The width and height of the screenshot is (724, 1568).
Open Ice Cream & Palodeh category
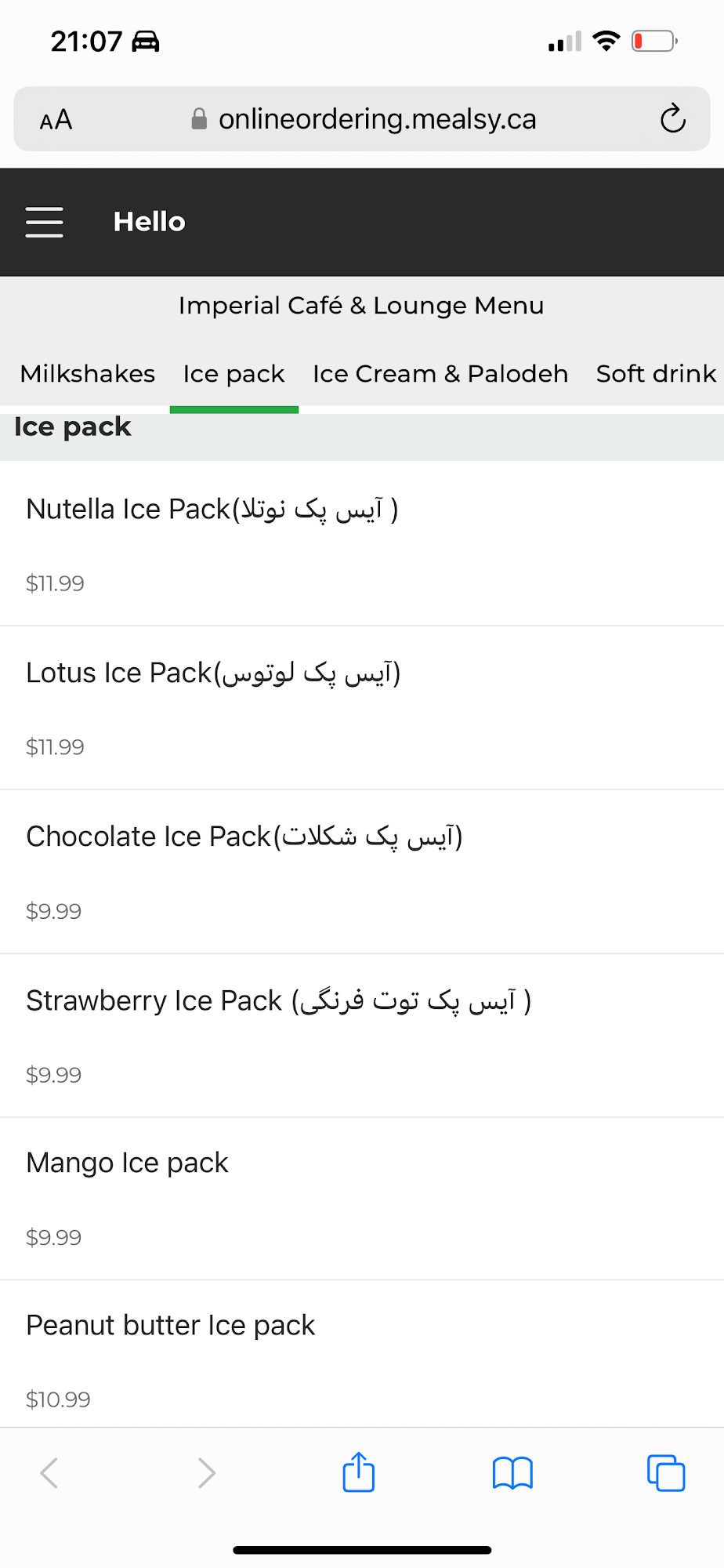(x=440, y=374)
